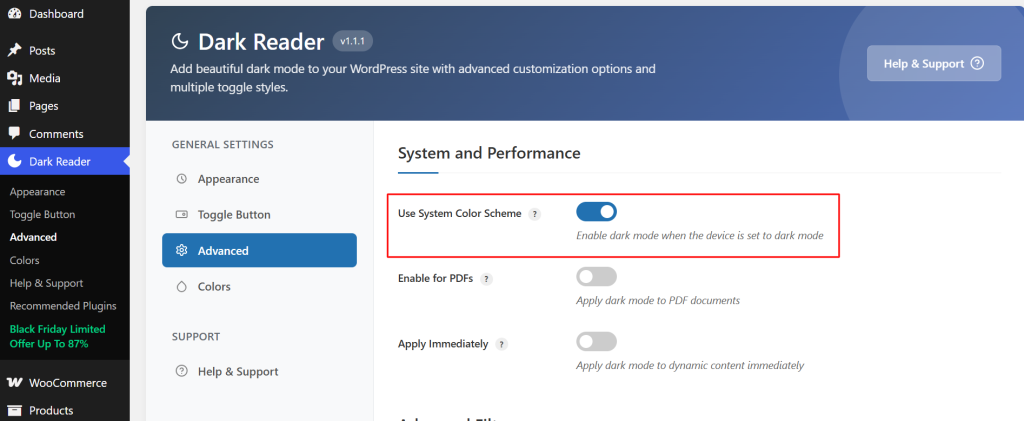The width and height of the screenshot is (1024, 421).
Task: Click the Advanced gear icon
Action: (x=182, y=251)
